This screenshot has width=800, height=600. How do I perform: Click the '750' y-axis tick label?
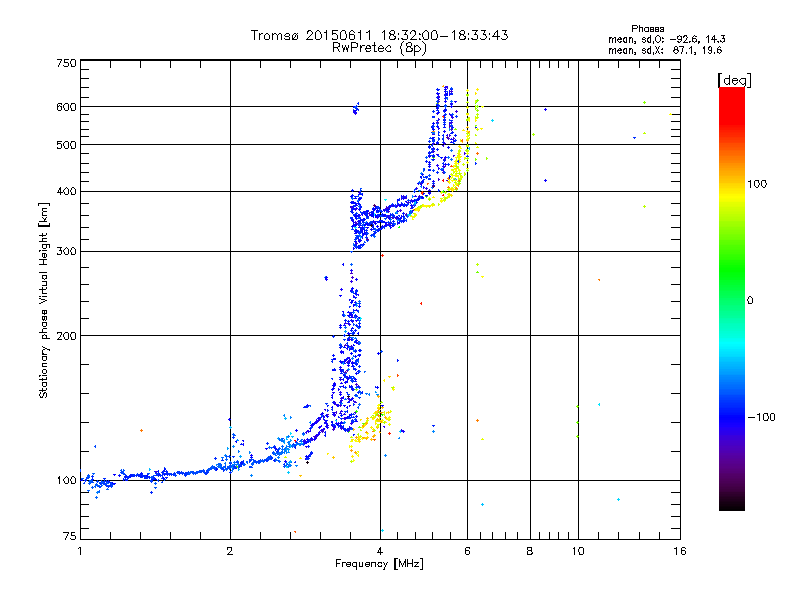click(x=66, y=63)
